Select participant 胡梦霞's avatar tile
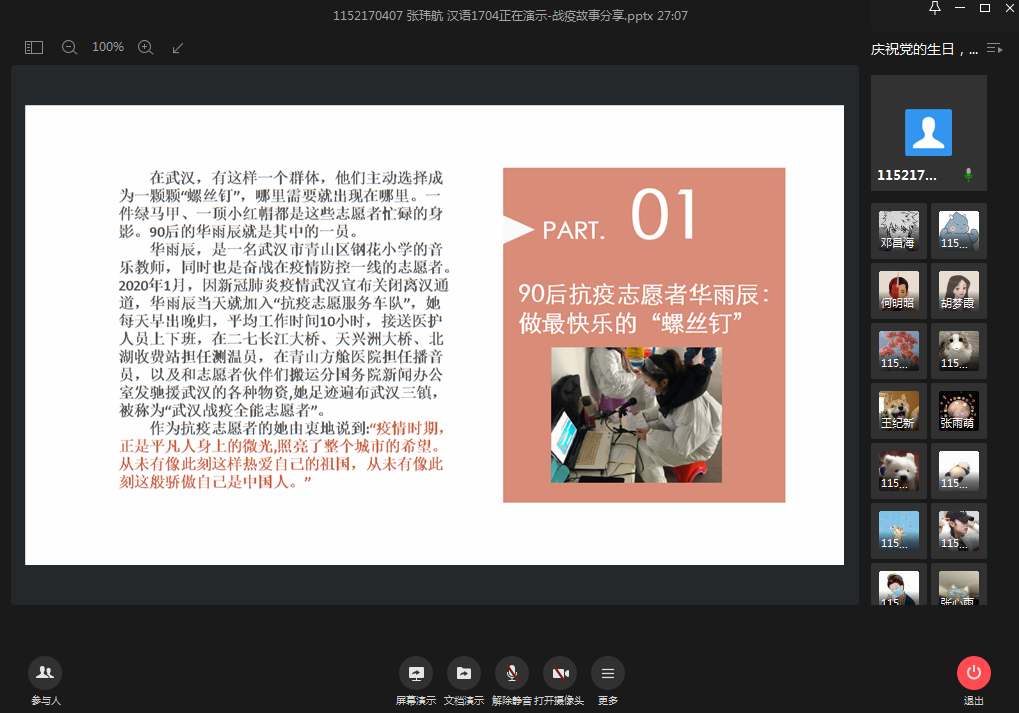1019x713 pixels. (959, 291)
